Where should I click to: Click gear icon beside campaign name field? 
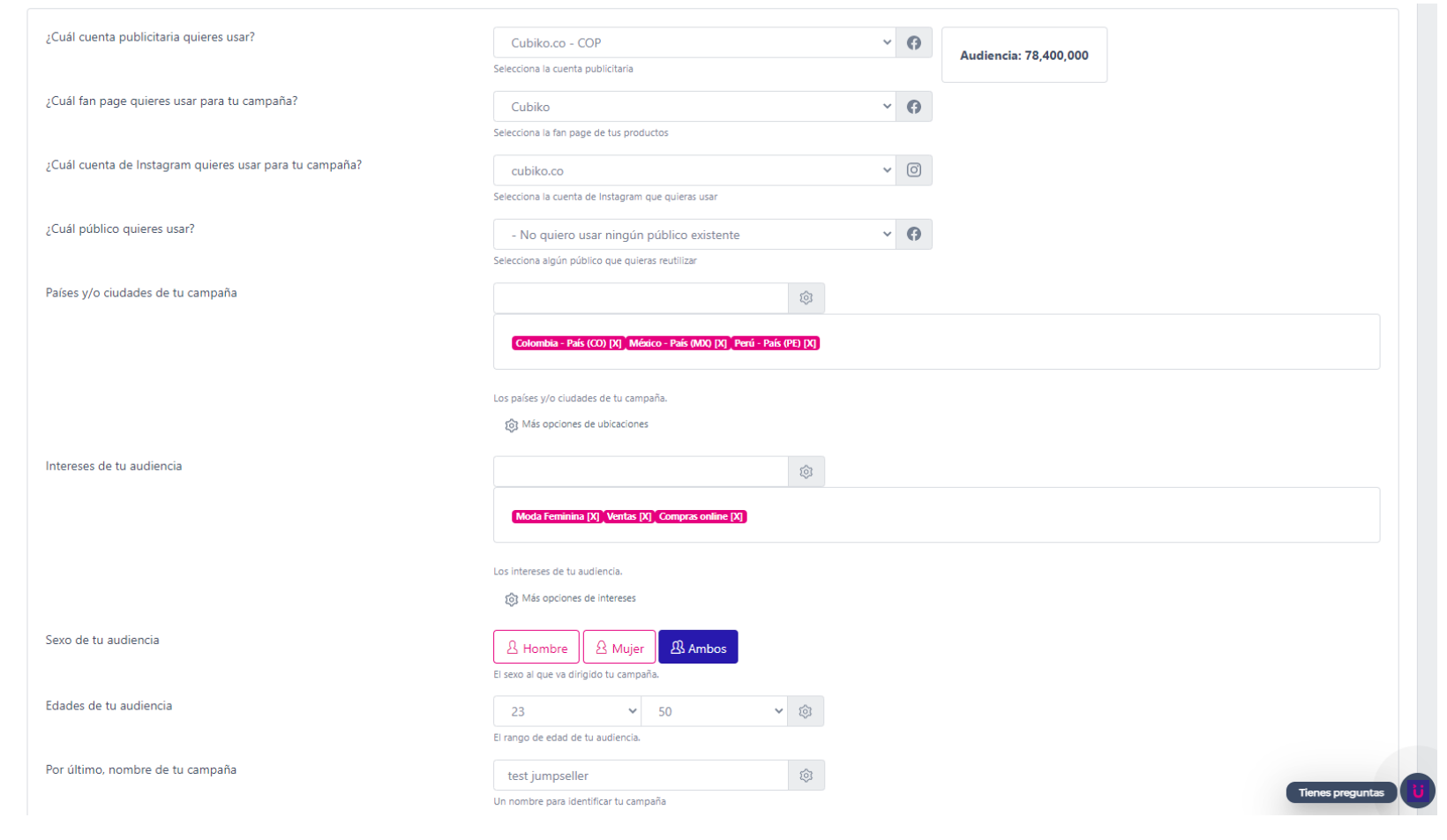coord(806,776)
